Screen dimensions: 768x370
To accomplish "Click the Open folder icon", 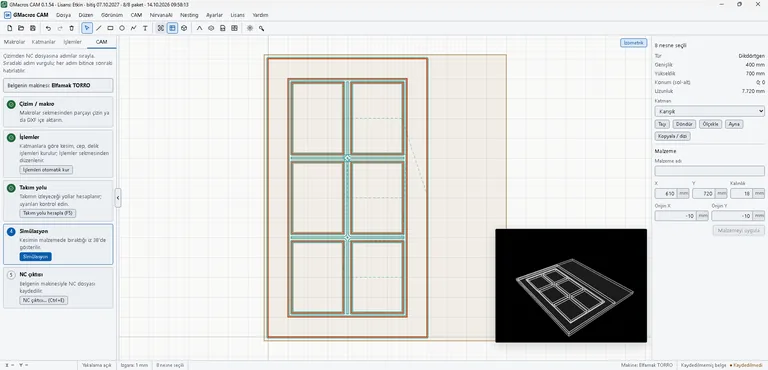I will coord(21,28).
